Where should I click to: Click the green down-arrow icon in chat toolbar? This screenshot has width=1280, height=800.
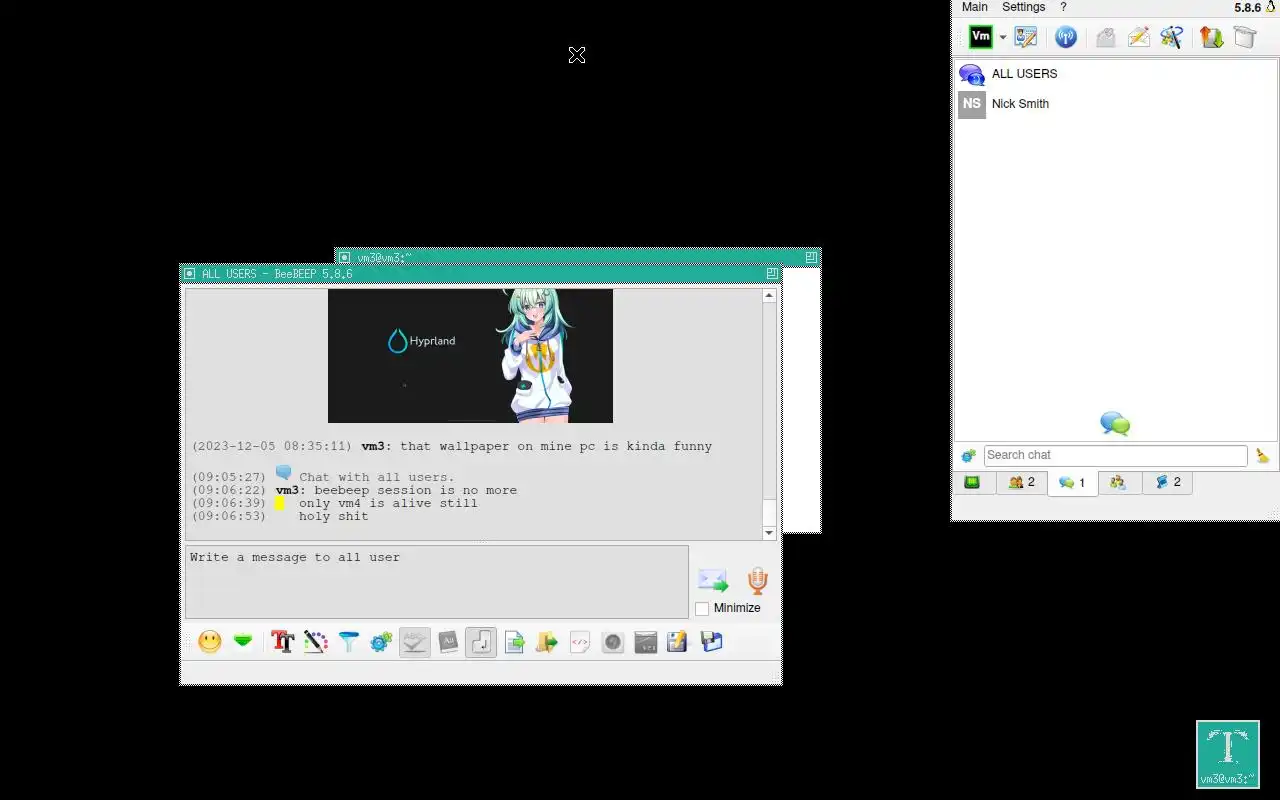(x=243, y=642)
